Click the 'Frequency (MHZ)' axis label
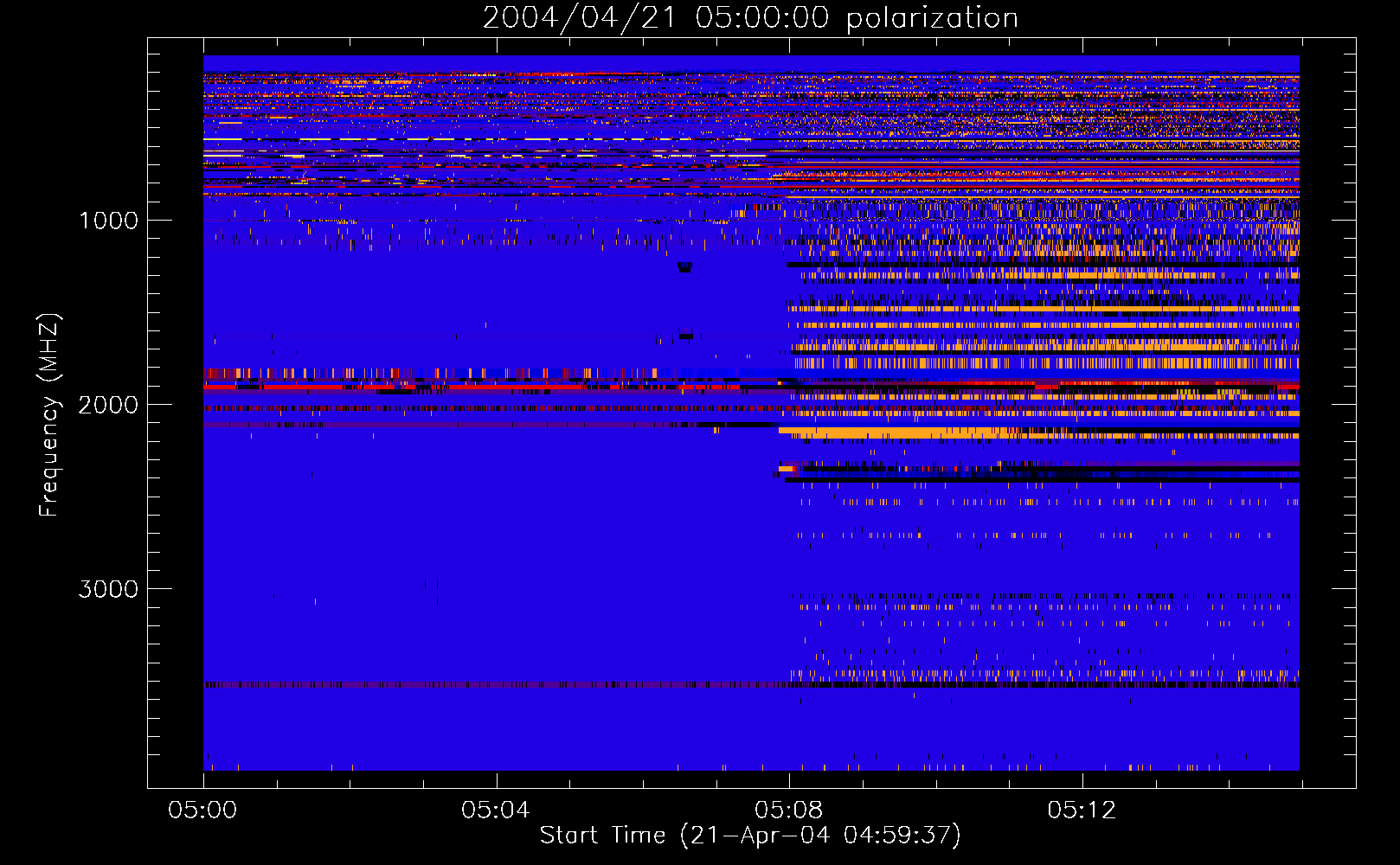 point(49,415)
